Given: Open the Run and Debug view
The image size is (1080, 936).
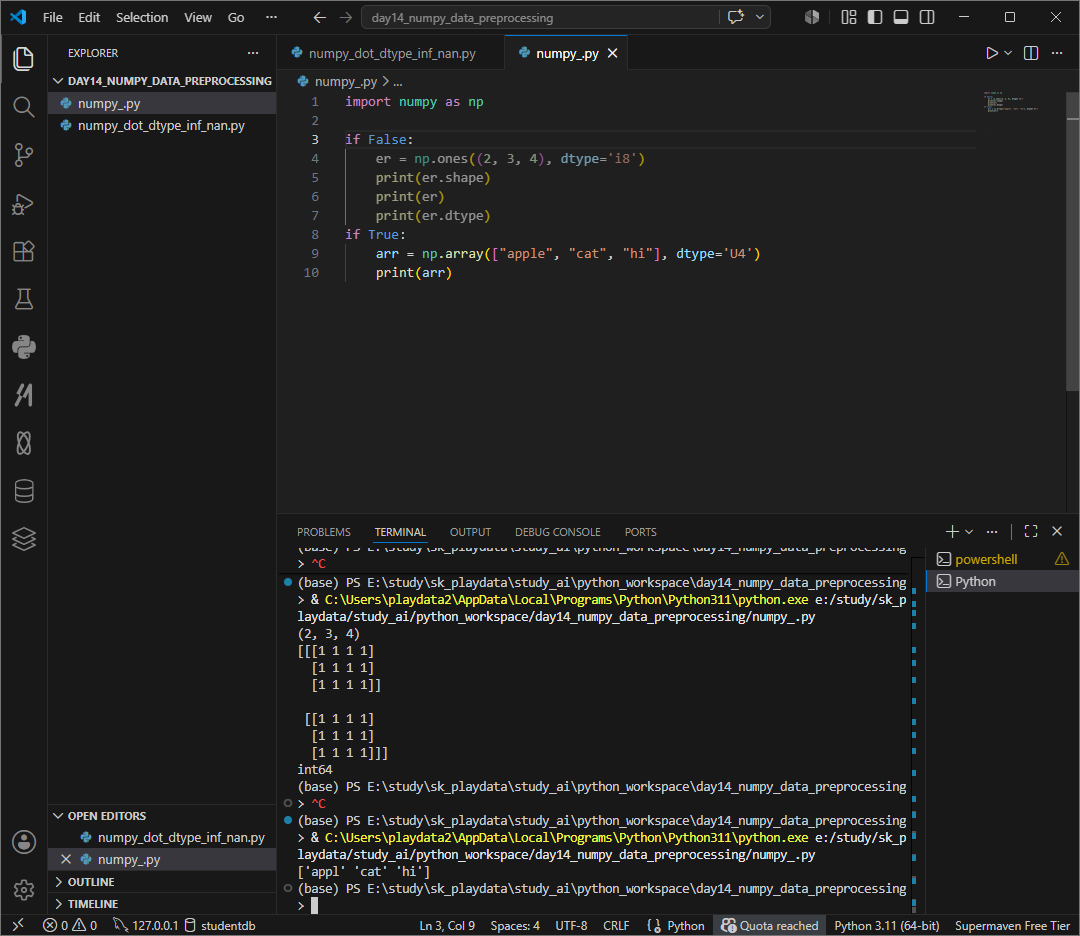Looking at the screenshot, I should point(23,203).
